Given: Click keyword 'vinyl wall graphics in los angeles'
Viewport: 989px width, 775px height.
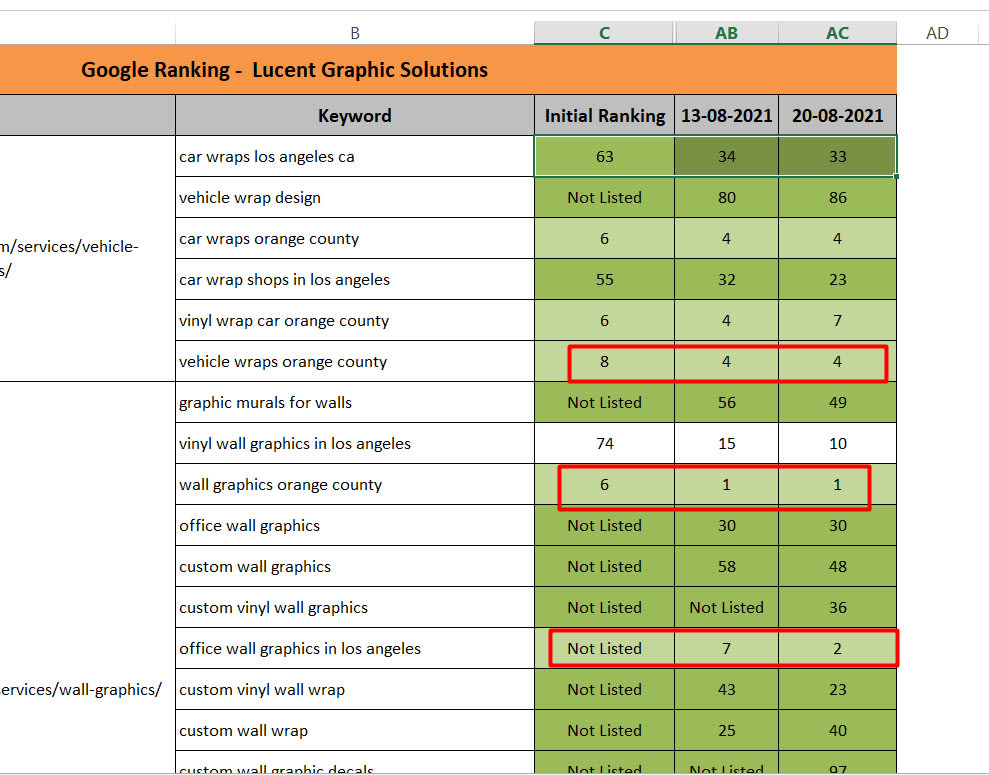Looking at the screenshot, I should pos(354,443).
